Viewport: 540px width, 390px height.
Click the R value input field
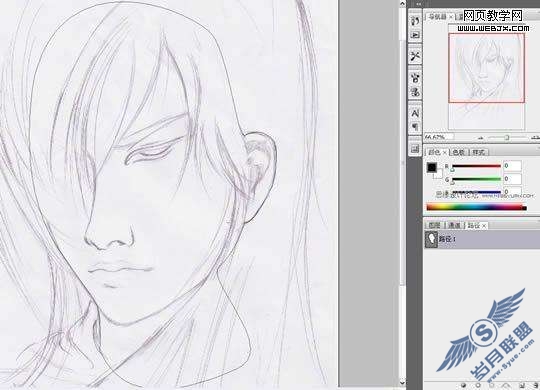click(512, 166)
